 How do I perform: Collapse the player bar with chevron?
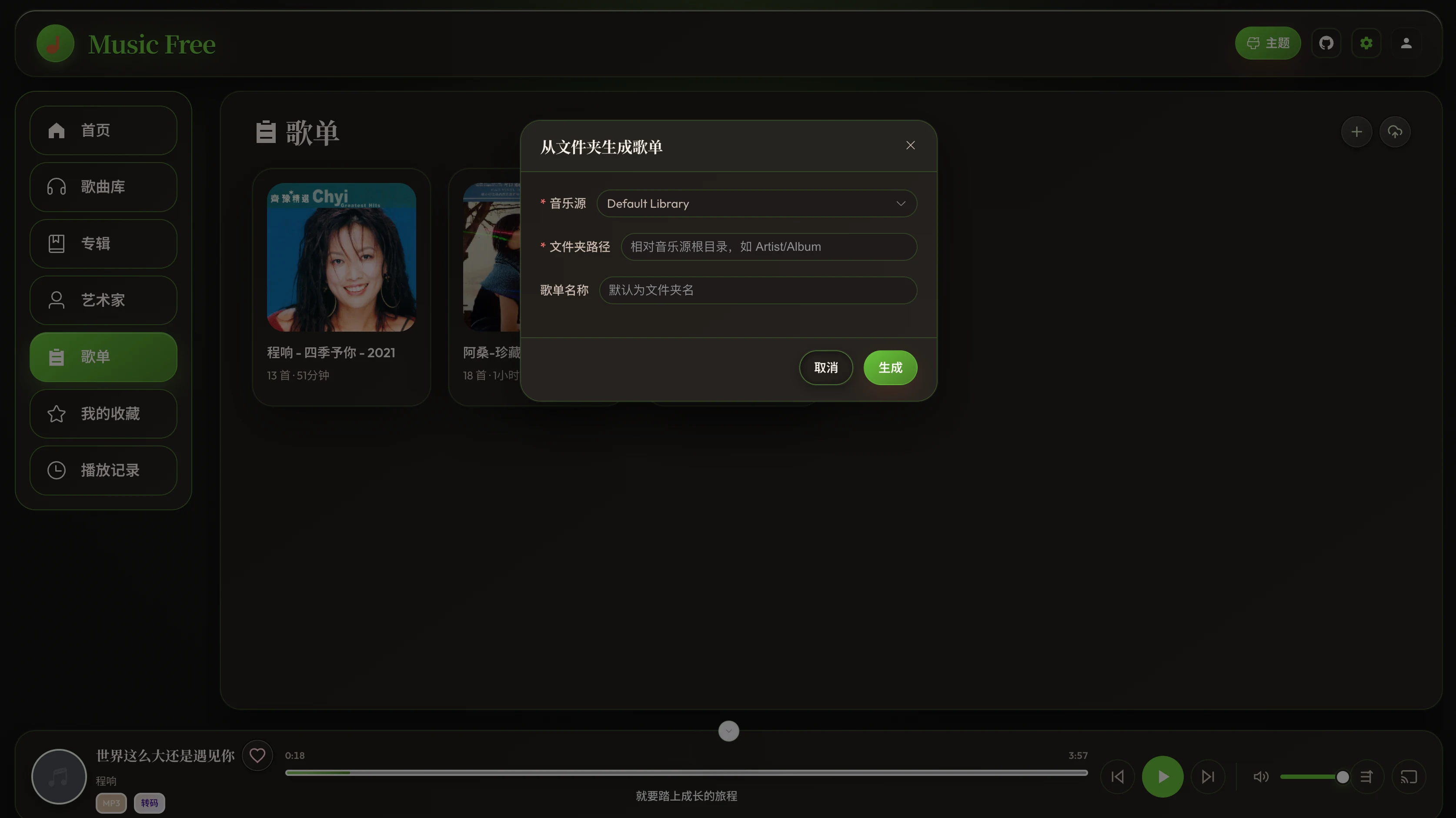pos(728,731)
